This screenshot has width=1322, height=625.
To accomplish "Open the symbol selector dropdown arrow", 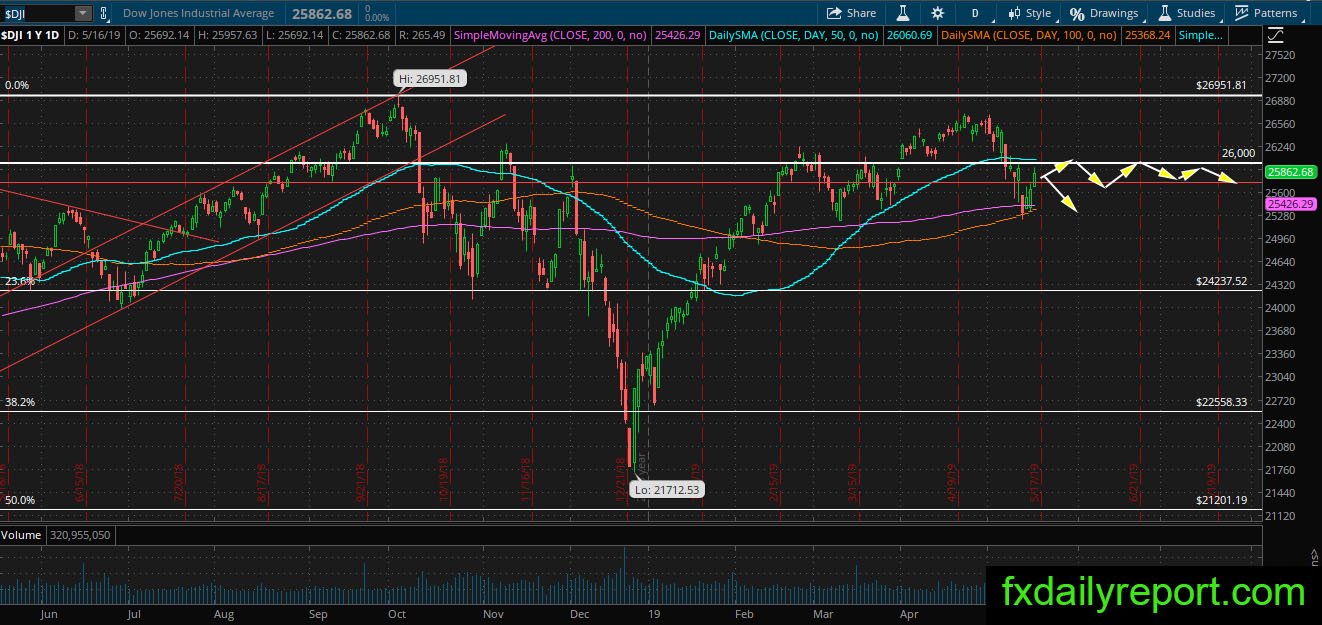I will tap(83, 13).
